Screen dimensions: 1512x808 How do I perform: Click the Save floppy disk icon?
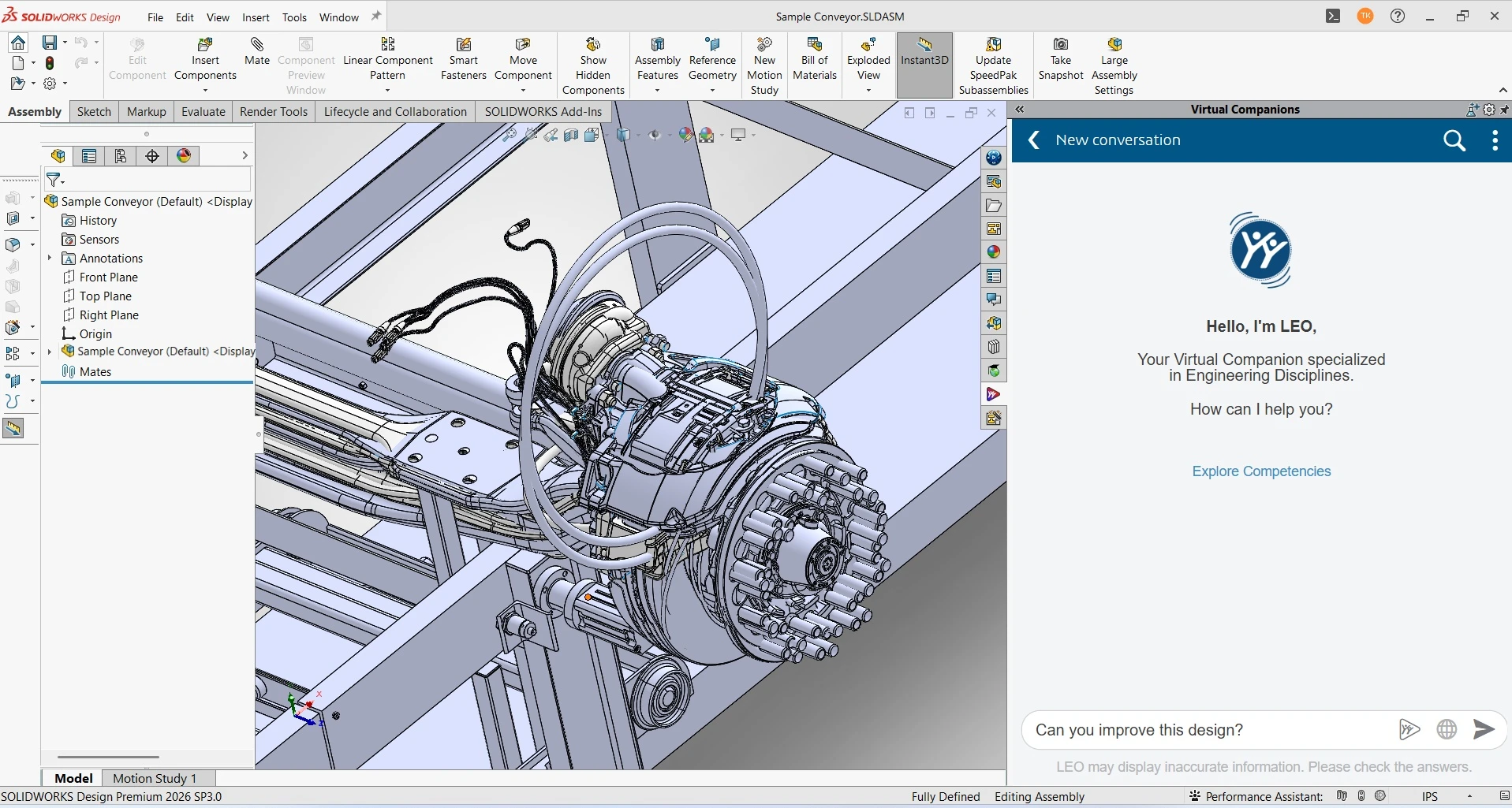50,43
